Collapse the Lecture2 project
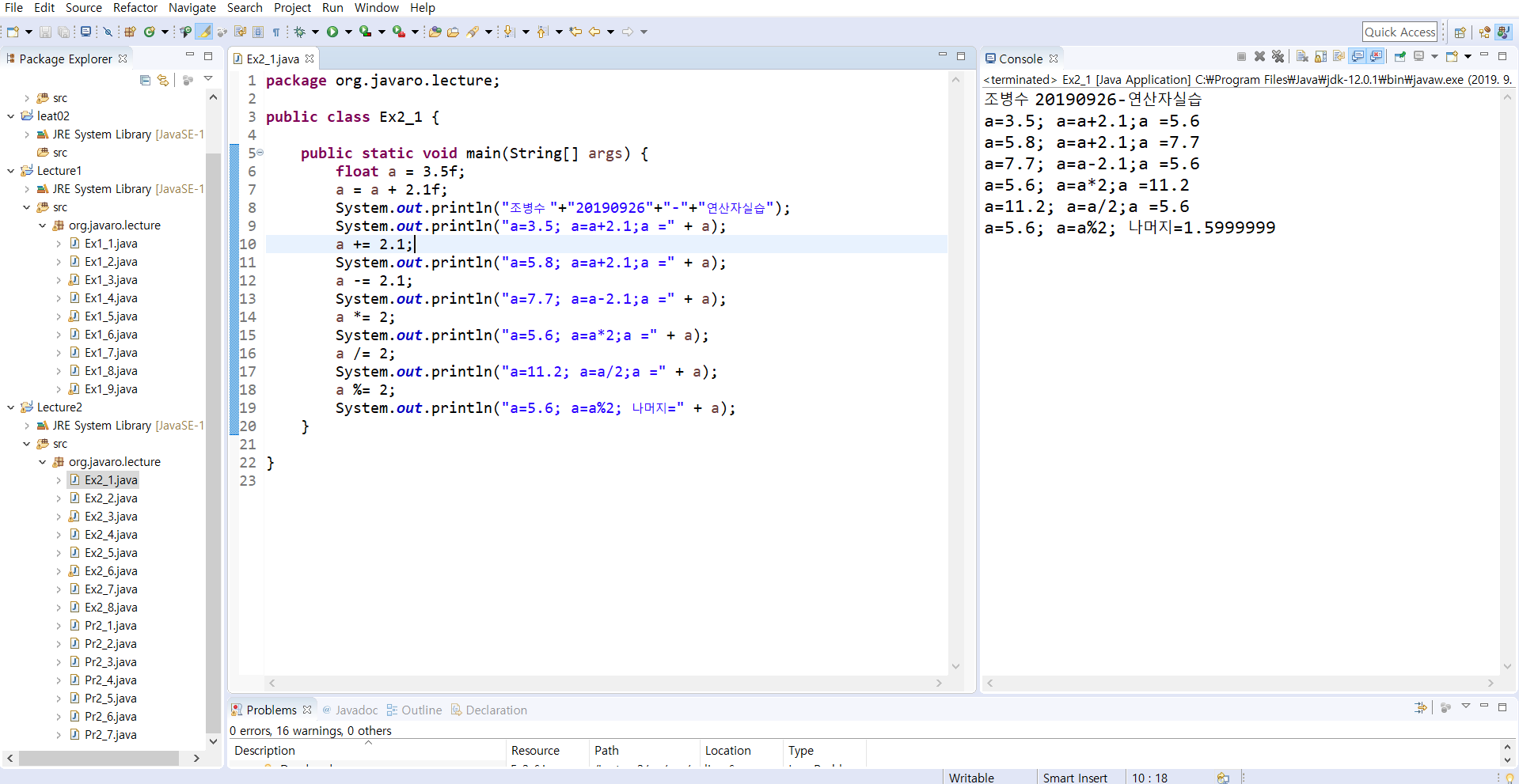 tap(11, 407)
